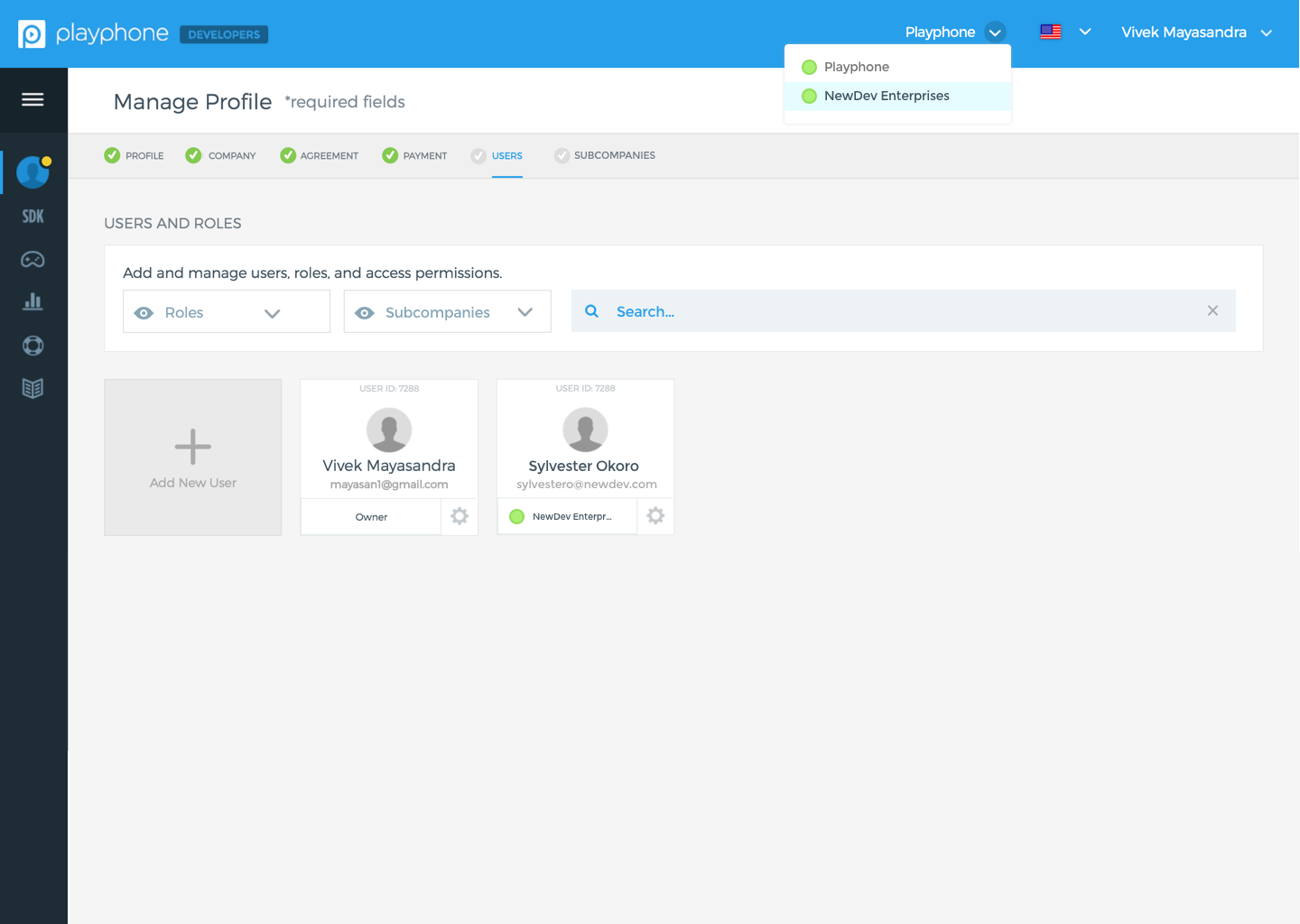The height and width of the screenshot is (924, 1300).
Task: Click USER ID: 7288 on Sylvester's card
Action: pos(586,389)
